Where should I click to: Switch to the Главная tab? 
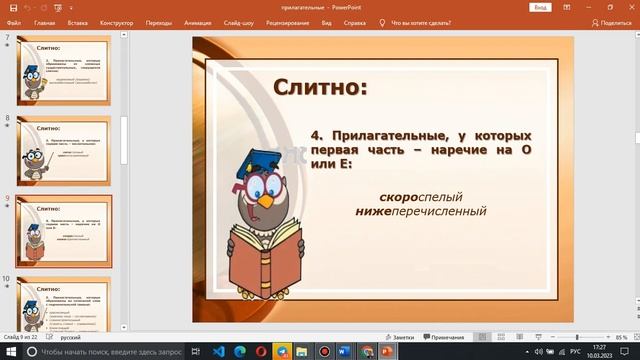click(44, 23)
